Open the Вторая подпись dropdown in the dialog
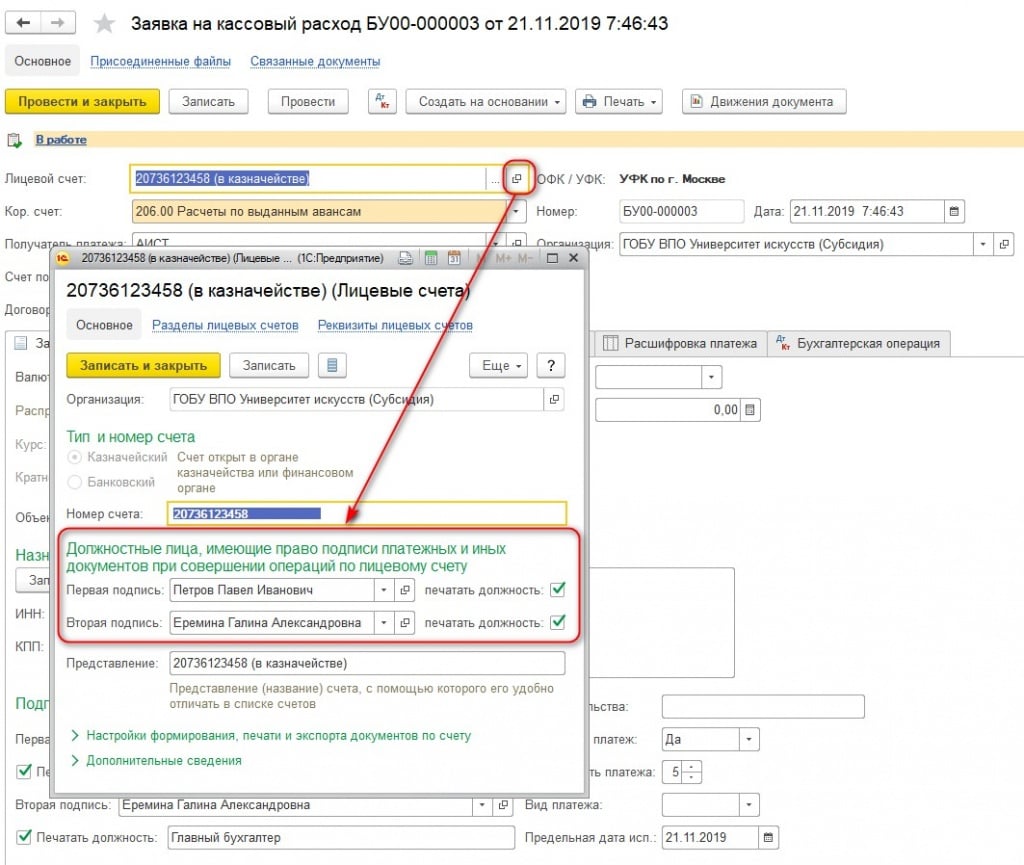The width and height of the screenshot is (1024, 865). (384, 623)
